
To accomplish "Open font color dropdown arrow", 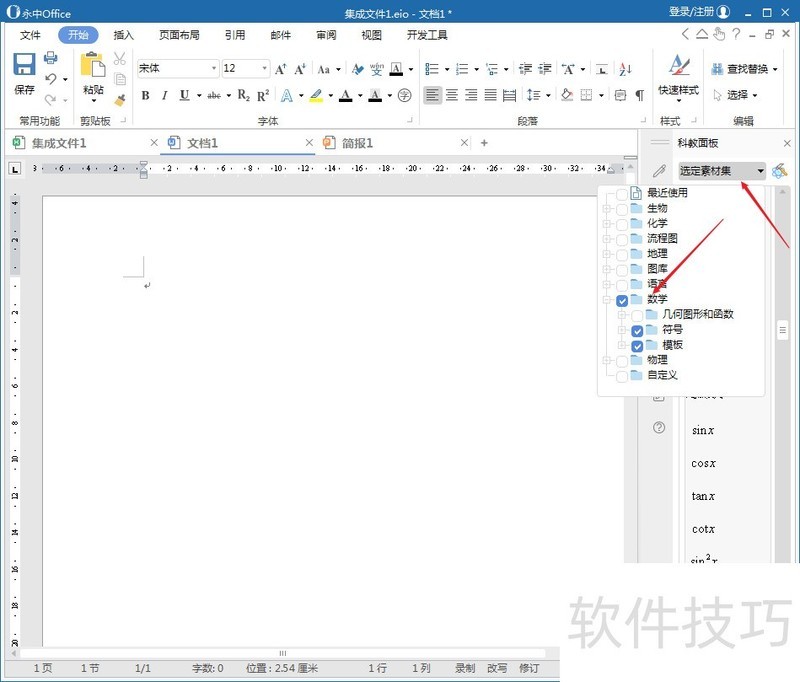I will (360, 95).
